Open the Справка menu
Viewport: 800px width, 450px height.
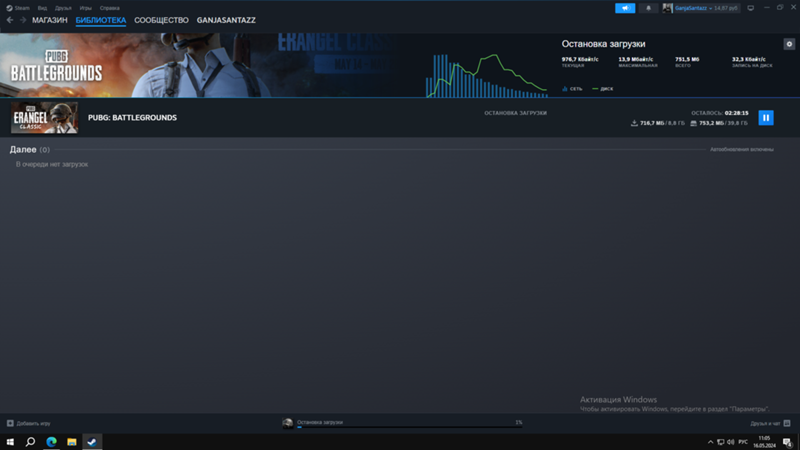pyautogui.click(x=110, y=8)
